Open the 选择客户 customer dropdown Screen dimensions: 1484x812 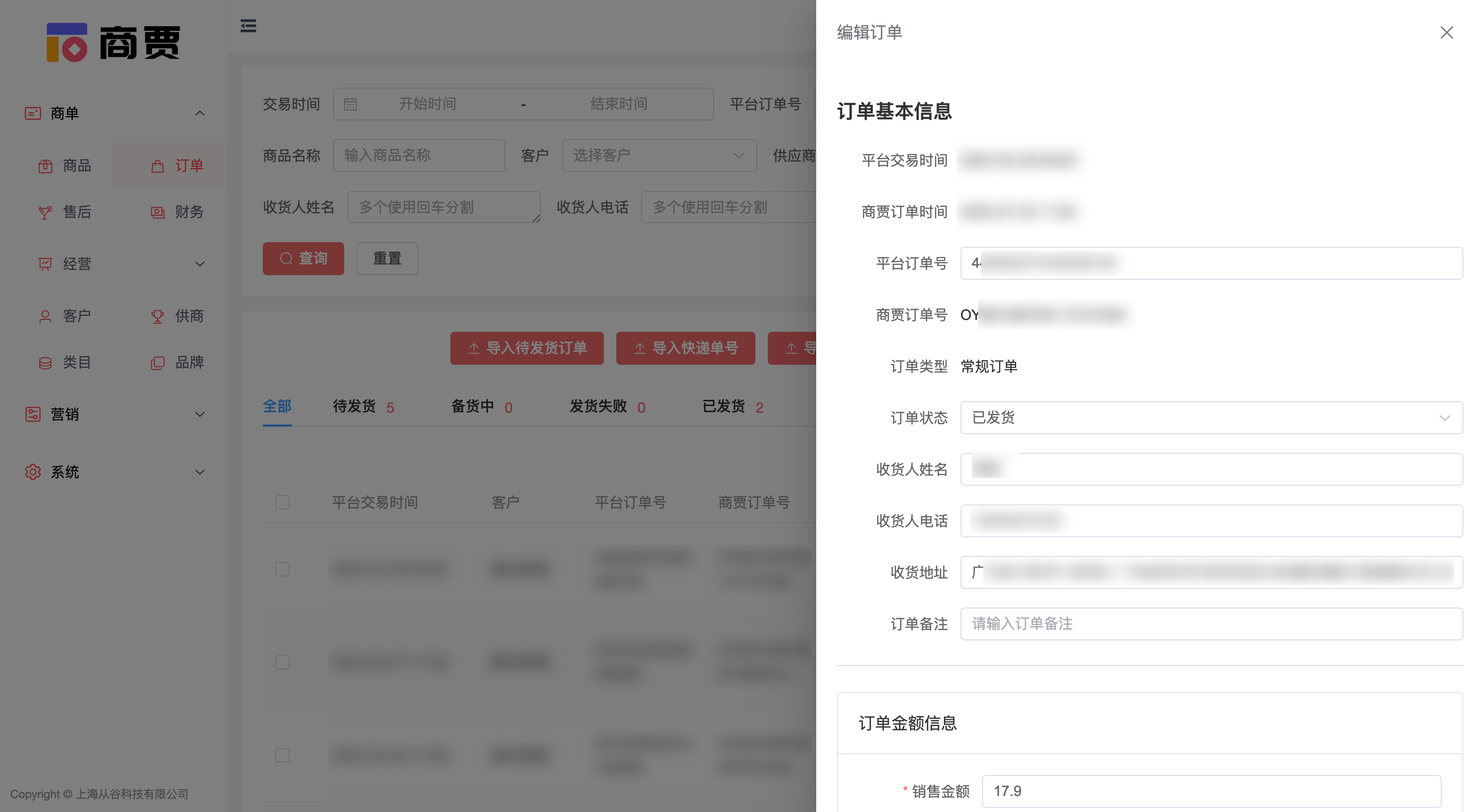(x=659, y=155)
